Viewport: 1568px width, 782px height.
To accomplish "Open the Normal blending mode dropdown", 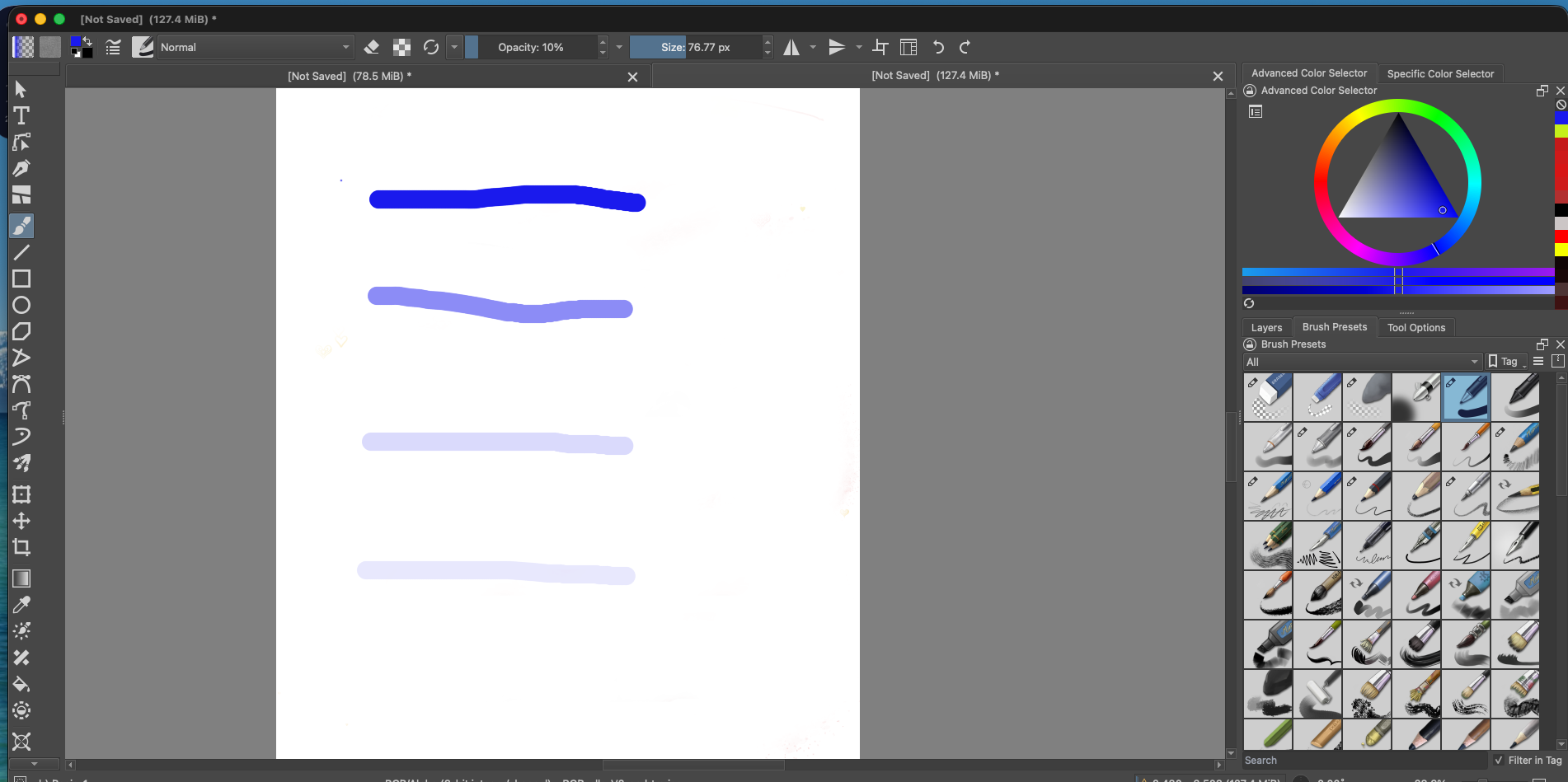I will [x=256, y=47].
